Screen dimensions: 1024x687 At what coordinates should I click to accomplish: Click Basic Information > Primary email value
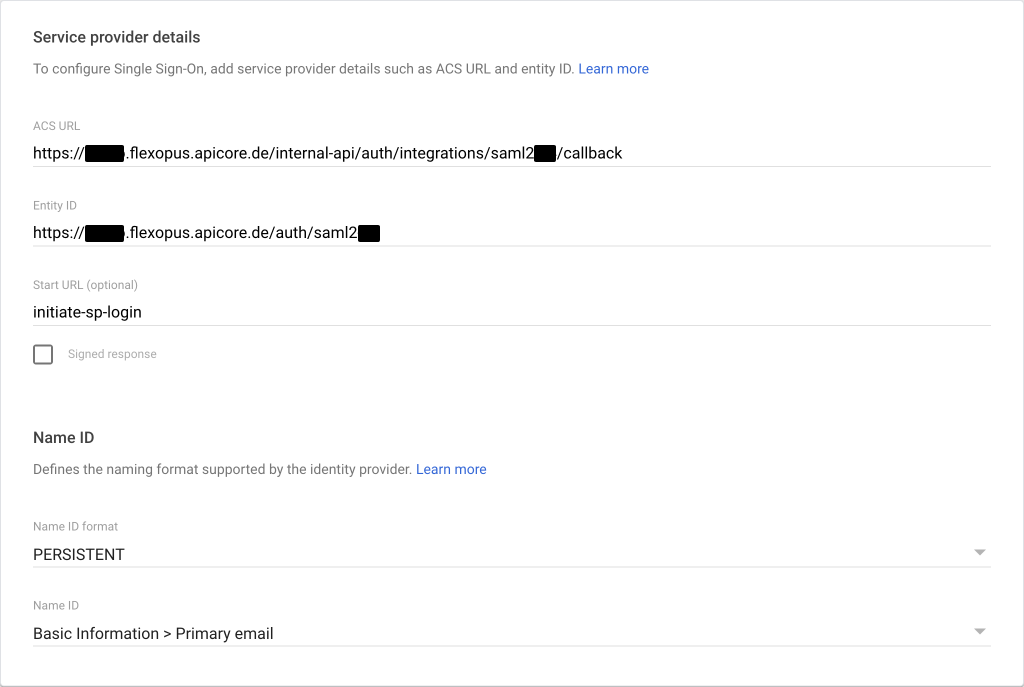tap(153, 634)
